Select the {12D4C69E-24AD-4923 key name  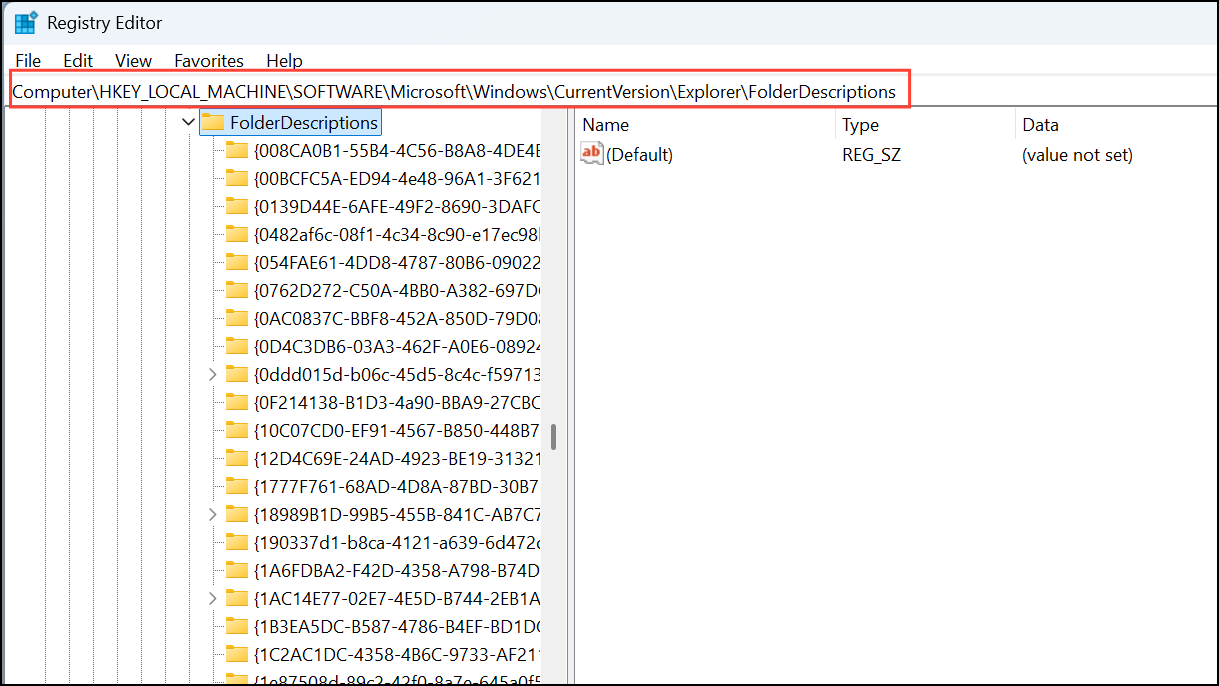pos(397,459)
